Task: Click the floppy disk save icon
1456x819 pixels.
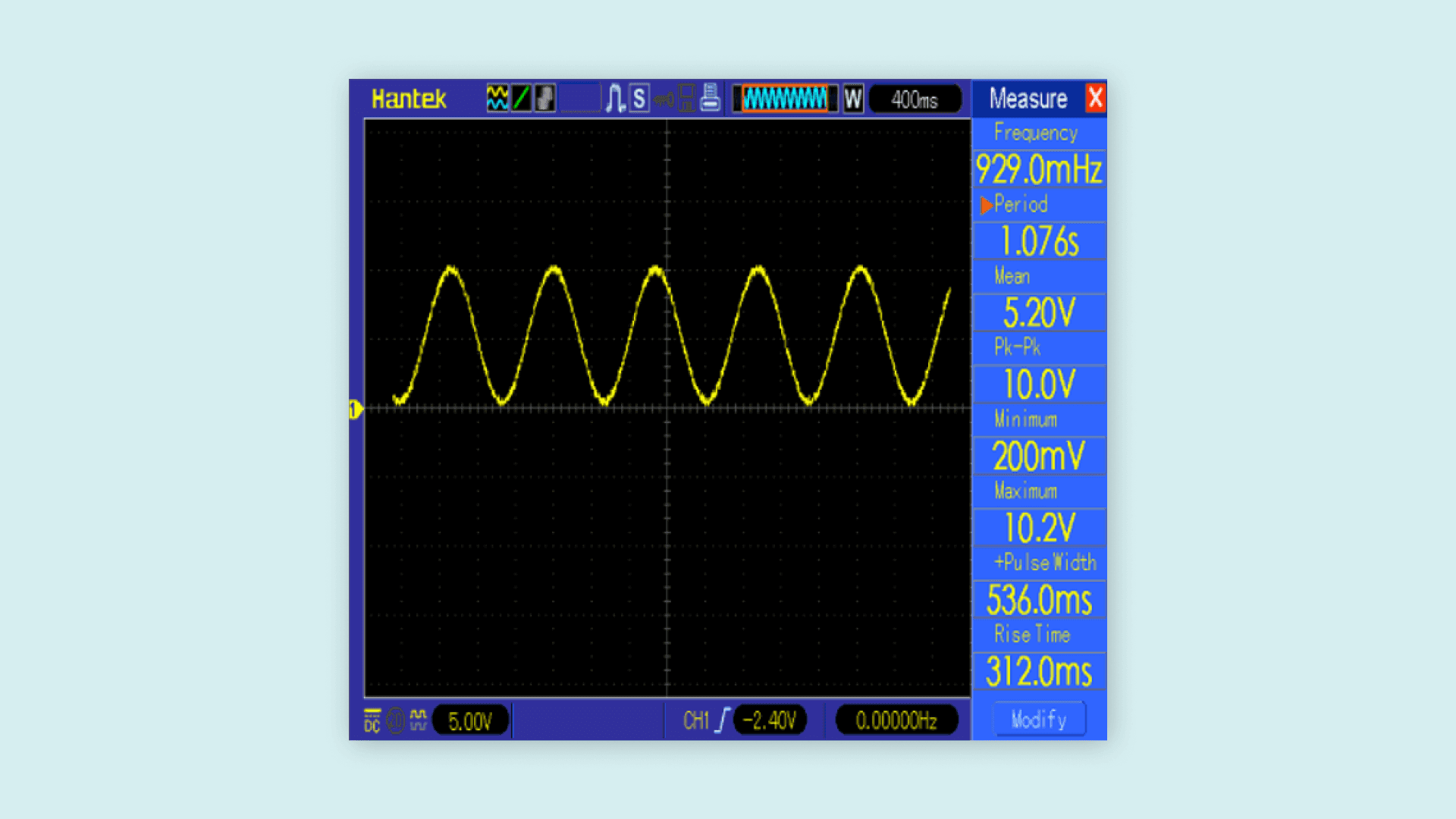Action: tap(686, 99)
